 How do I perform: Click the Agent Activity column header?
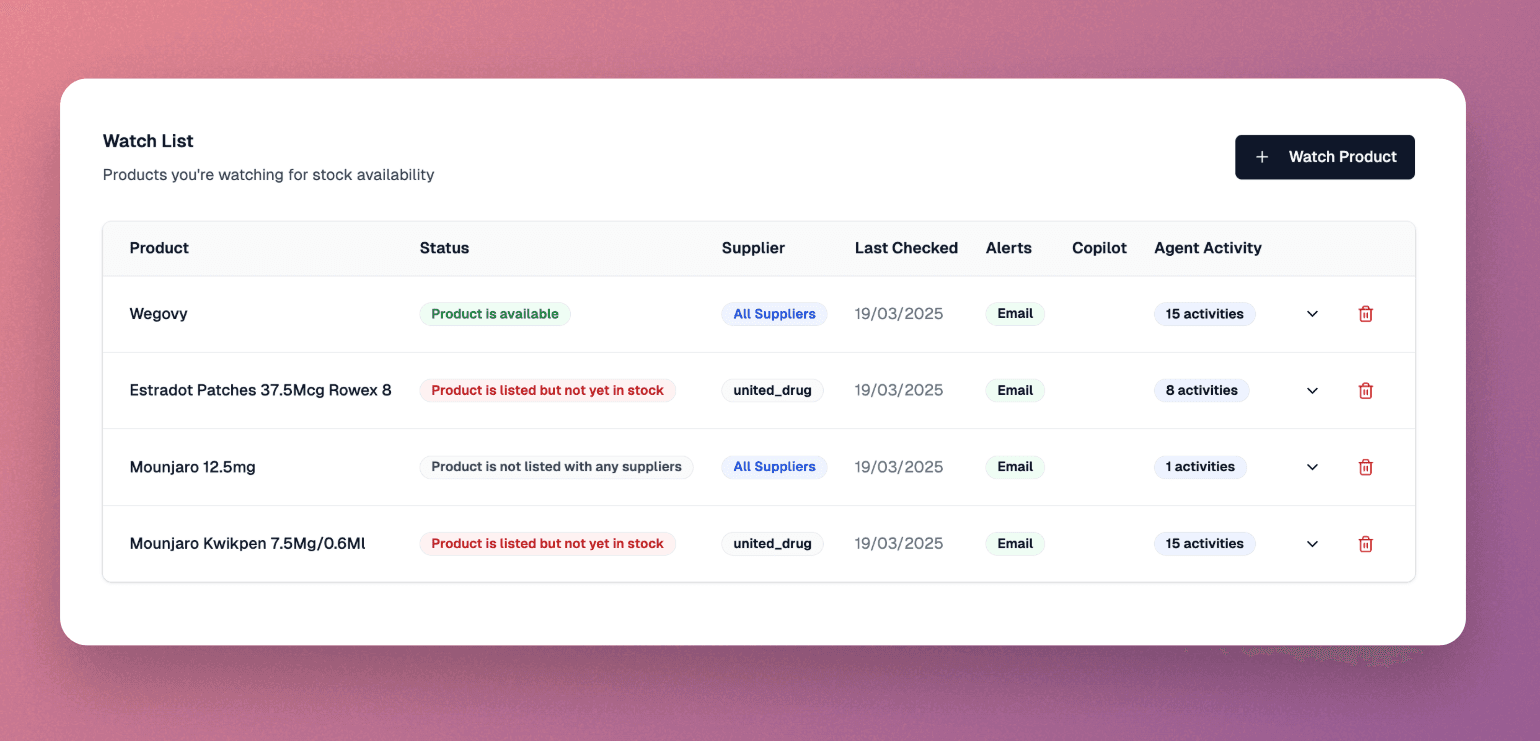coord(1208,248)
